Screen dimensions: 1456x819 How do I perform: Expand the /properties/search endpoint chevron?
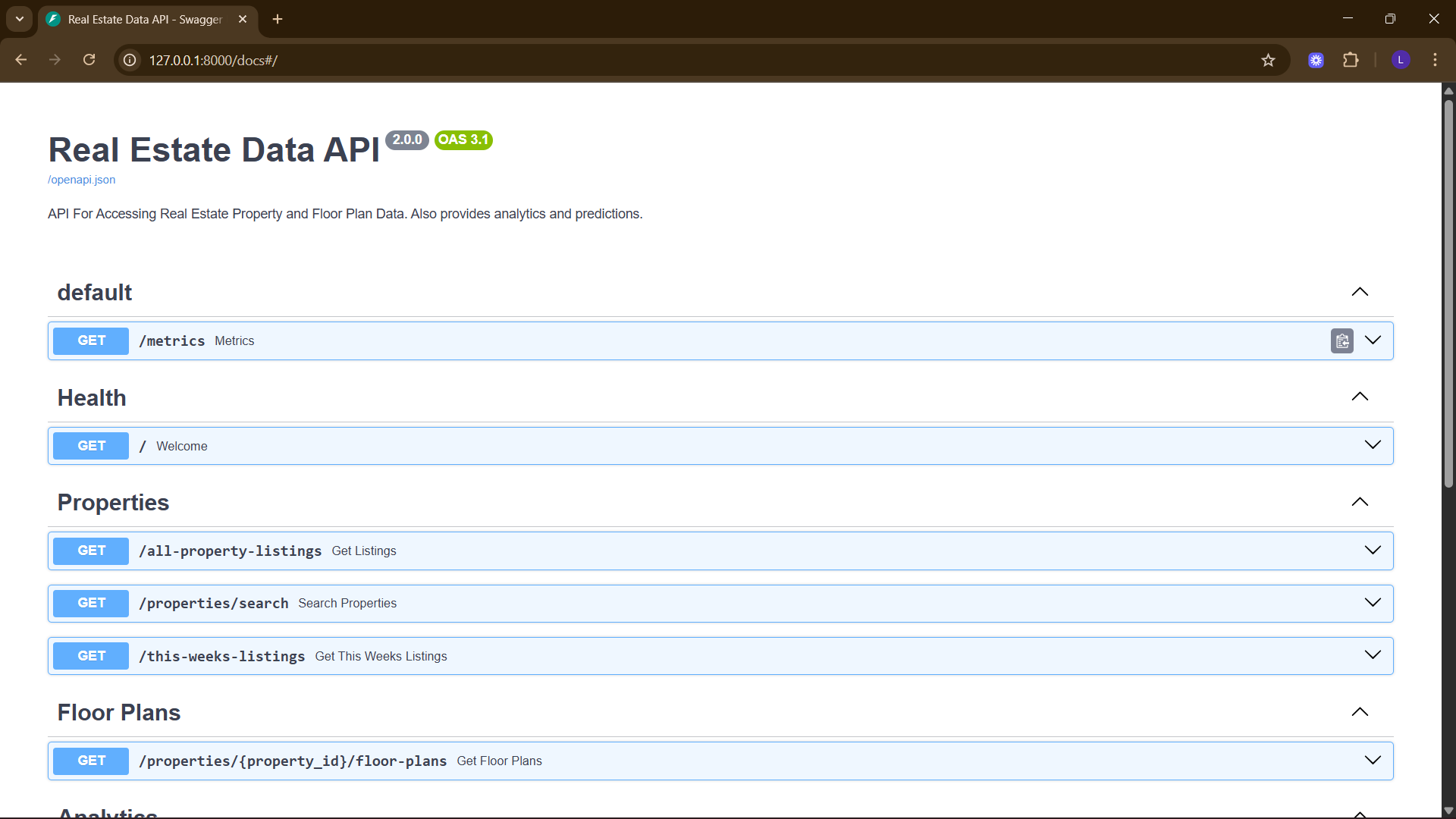point(1373,603)
